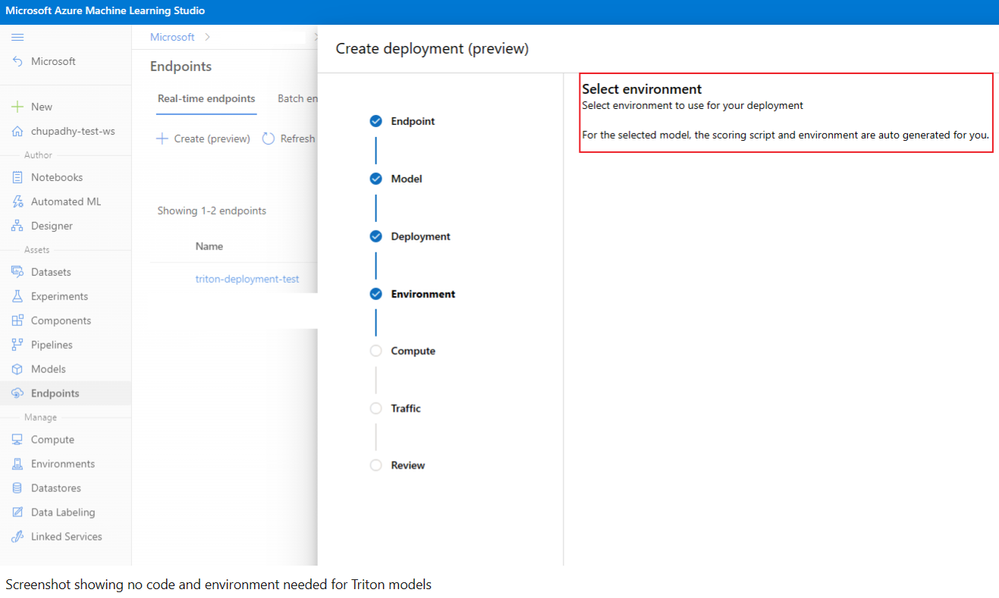Open Experiments in the sidebar

(59, 296)
